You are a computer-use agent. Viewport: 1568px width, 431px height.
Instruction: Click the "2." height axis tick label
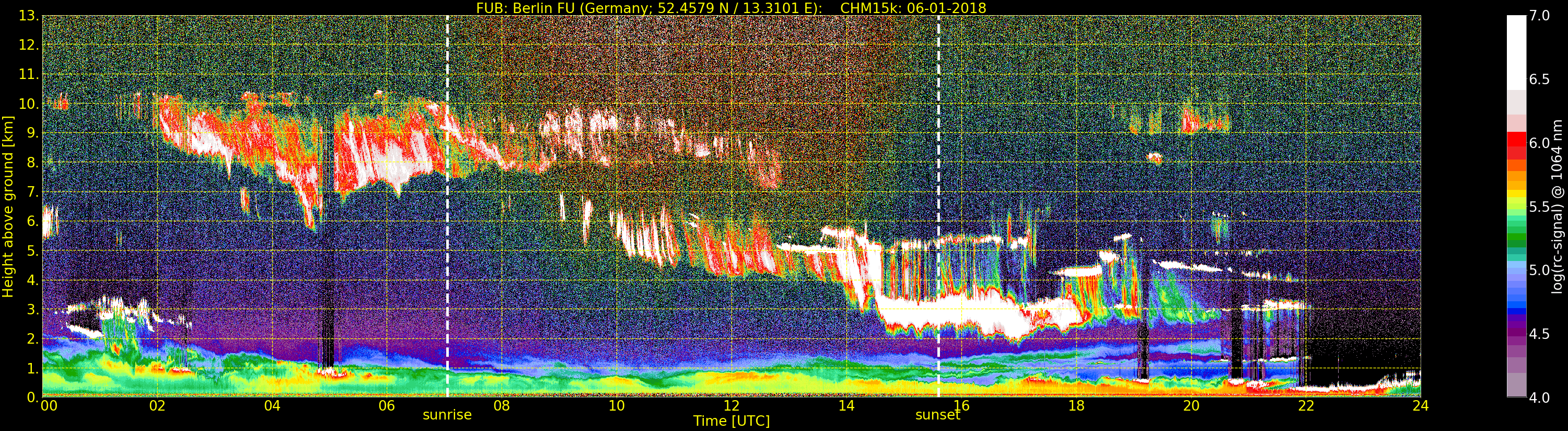[33, 339]
